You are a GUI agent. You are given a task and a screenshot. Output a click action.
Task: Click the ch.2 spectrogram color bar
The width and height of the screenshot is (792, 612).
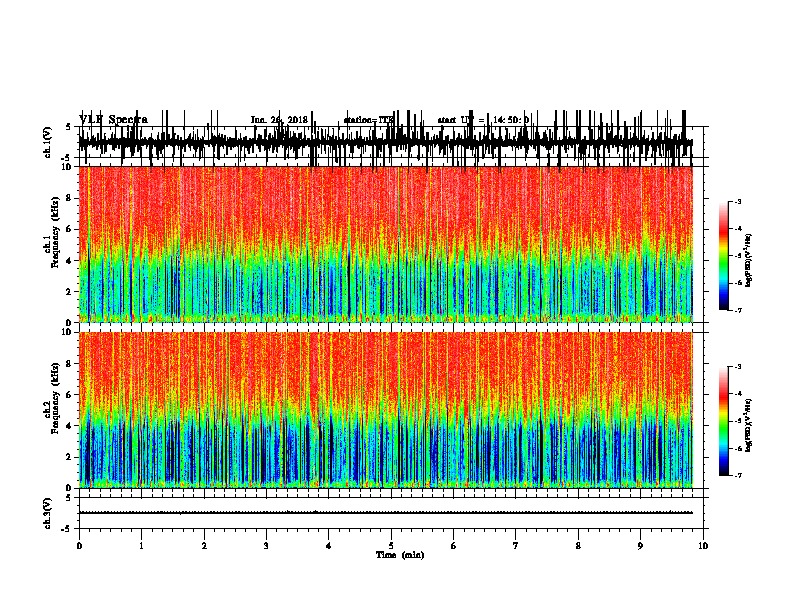[724, 421]
